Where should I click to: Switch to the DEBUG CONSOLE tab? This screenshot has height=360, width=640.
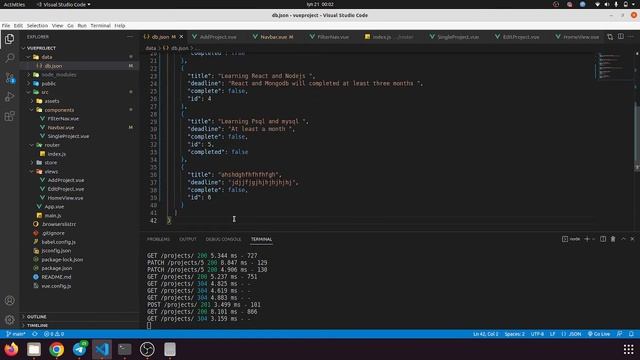pyautogui.click(x=223, y=239)
